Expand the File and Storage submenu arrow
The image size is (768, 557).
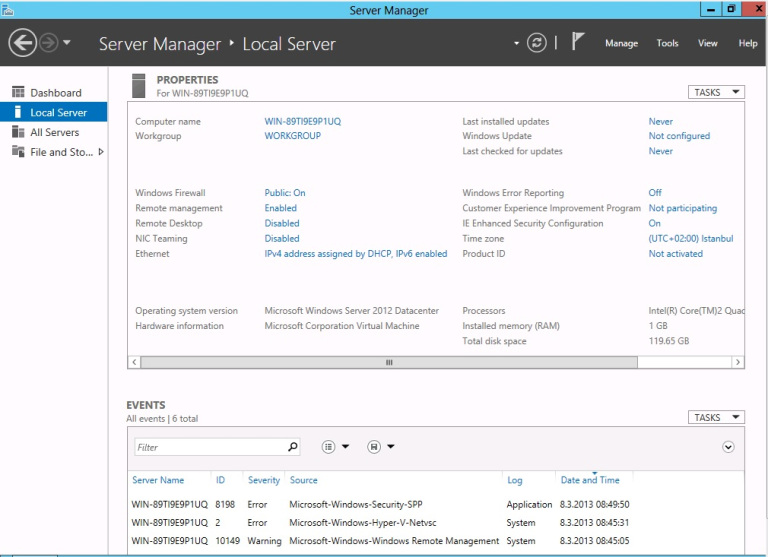click(x=101, y=152)
